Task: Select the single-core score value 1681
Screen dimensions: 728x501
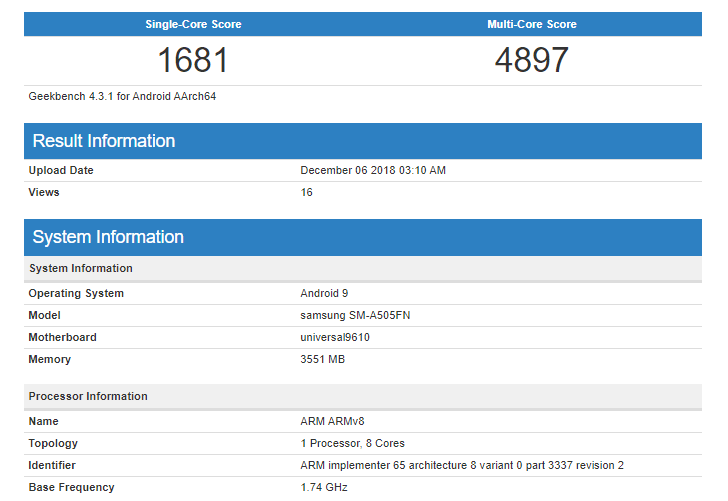Action: pos(193,60)
